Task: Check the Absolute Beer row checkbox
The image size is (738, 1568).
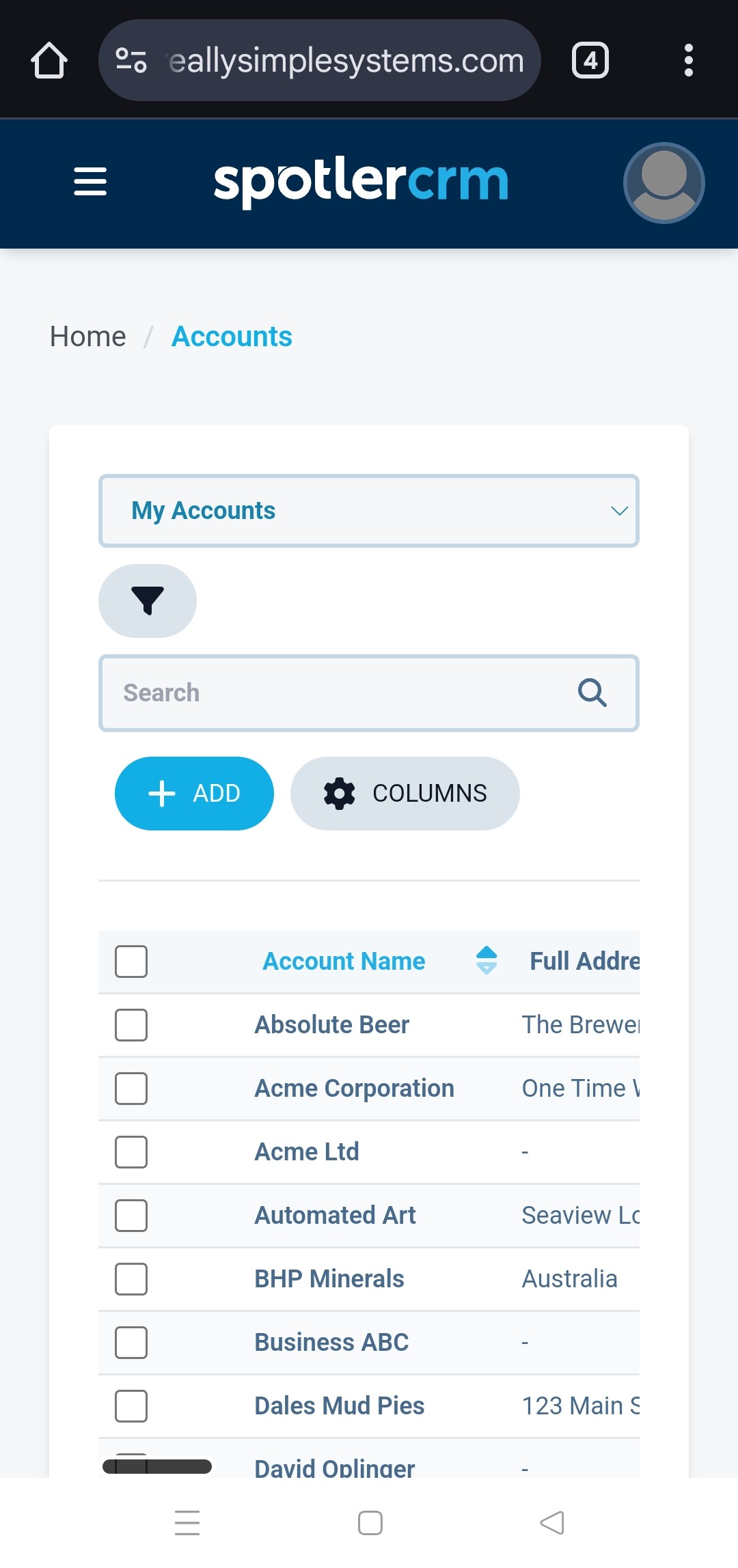Action: pyautogui.click(x=131, y=1025)
